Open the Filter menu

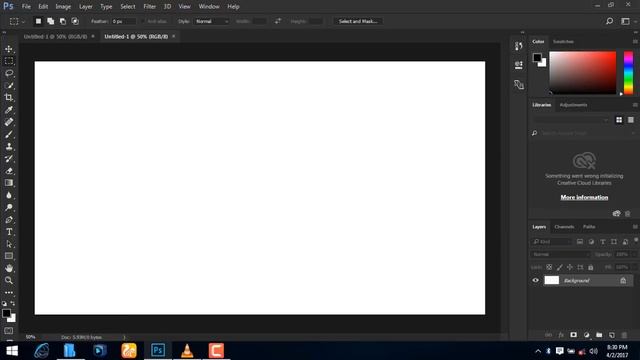pos(149,7)
